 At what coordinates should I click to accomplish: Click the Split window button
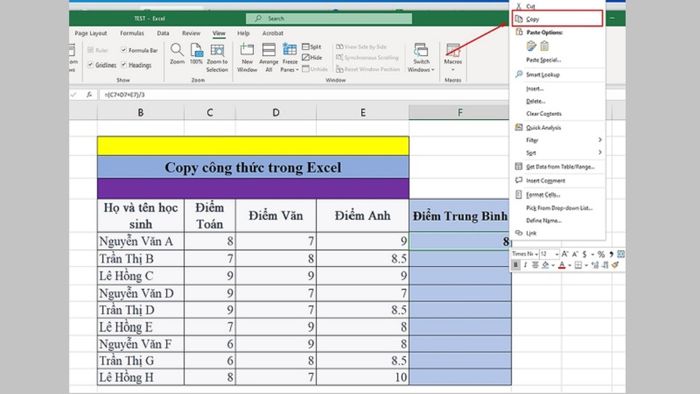point(312,47)
